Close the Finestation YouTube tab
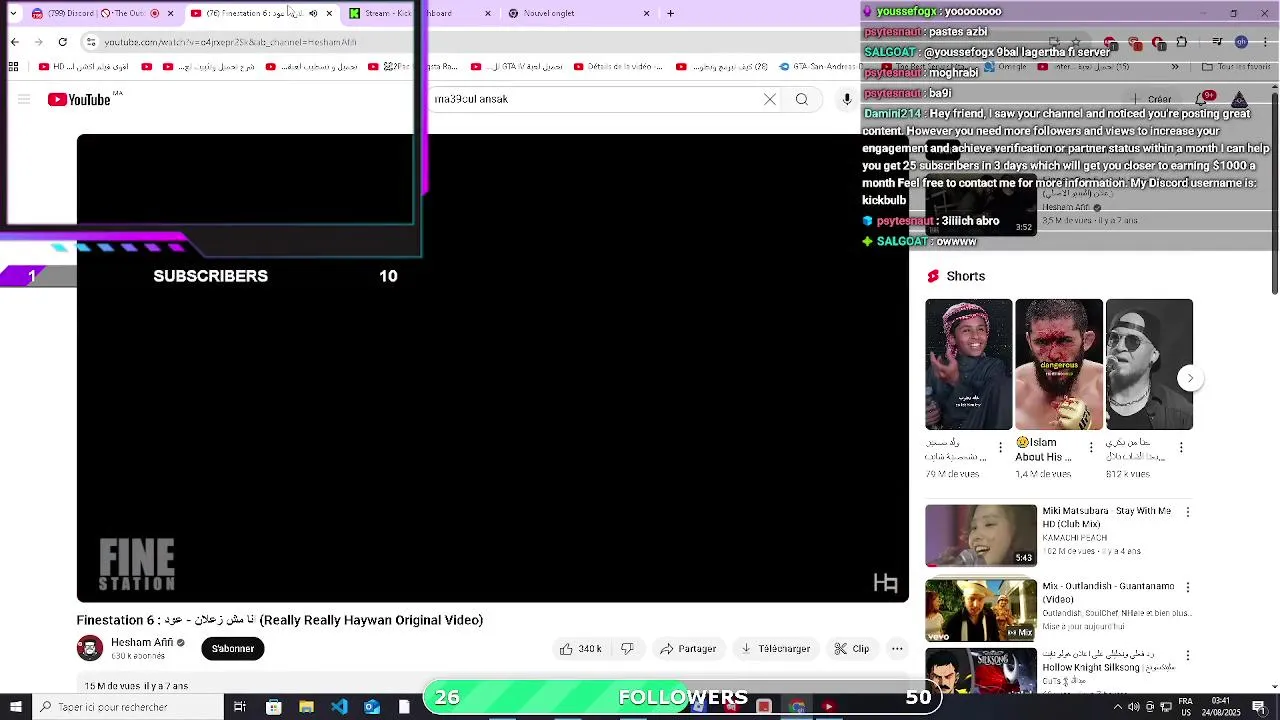The width and height of the screenshot is (1280, 720). coord(329,13)
